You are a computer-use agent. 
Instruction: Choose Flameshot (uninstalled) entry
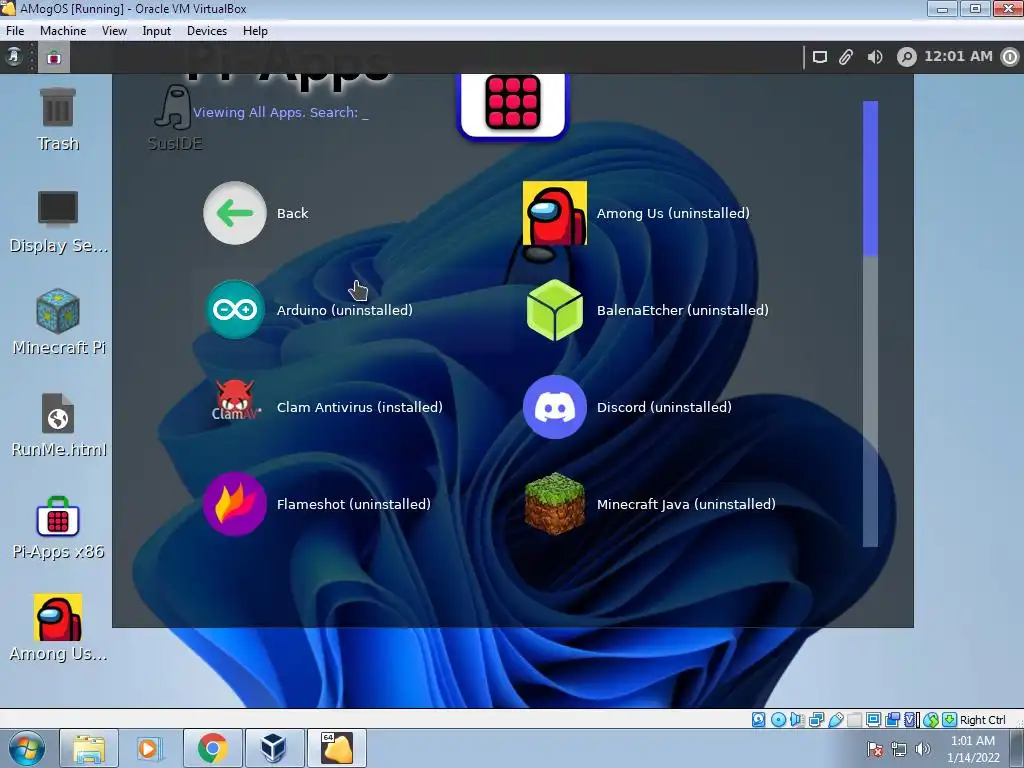tap(354, 504)
